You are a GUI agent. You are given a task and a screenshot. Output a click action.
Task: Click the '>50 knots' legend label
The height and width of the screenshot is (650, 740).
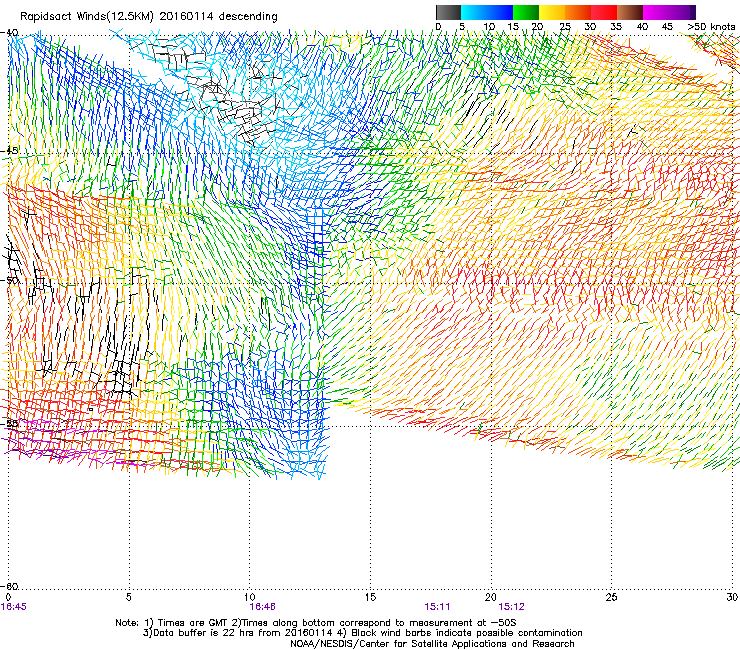pyautogui.click(x=711, y=26)
